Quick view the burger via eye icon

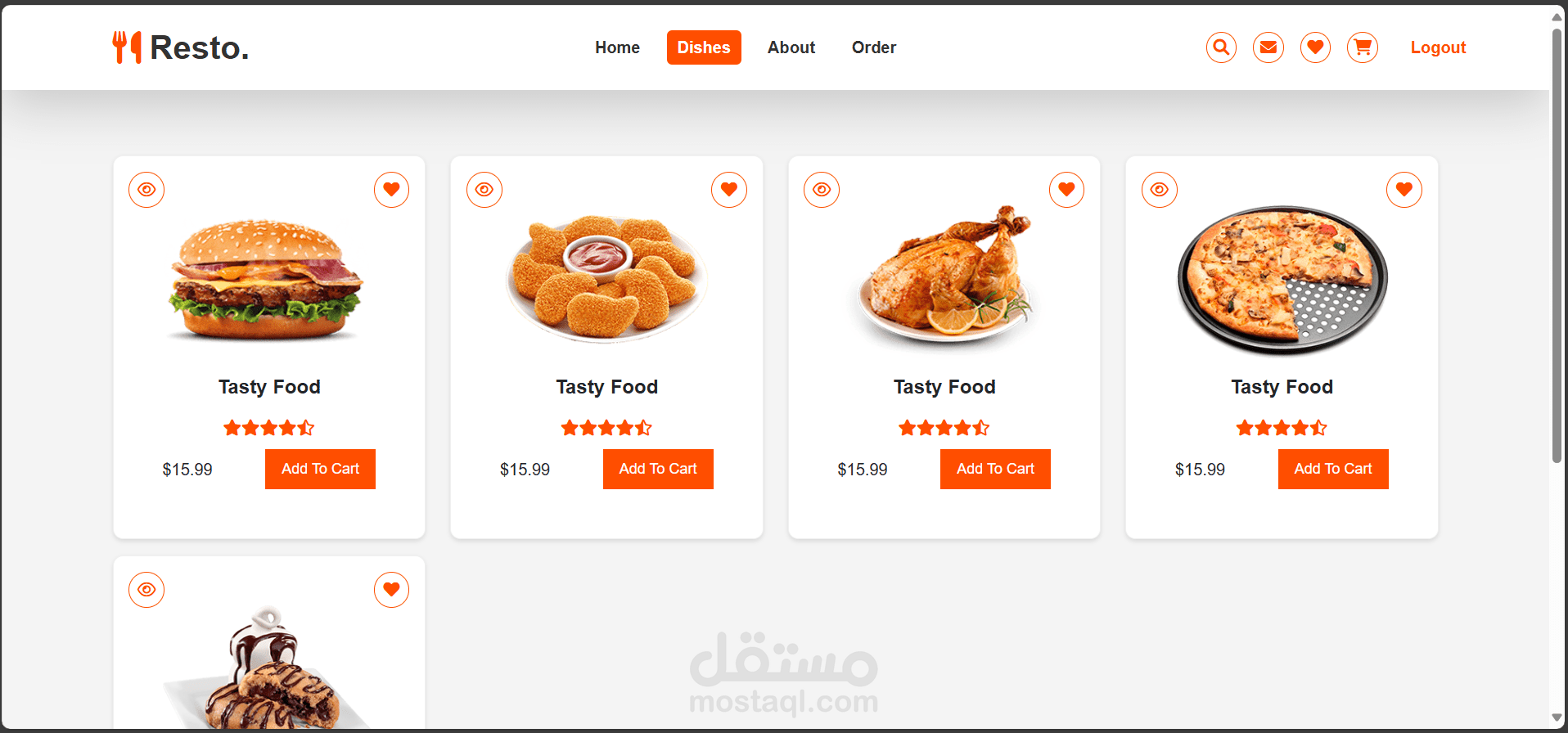point(146,190)
